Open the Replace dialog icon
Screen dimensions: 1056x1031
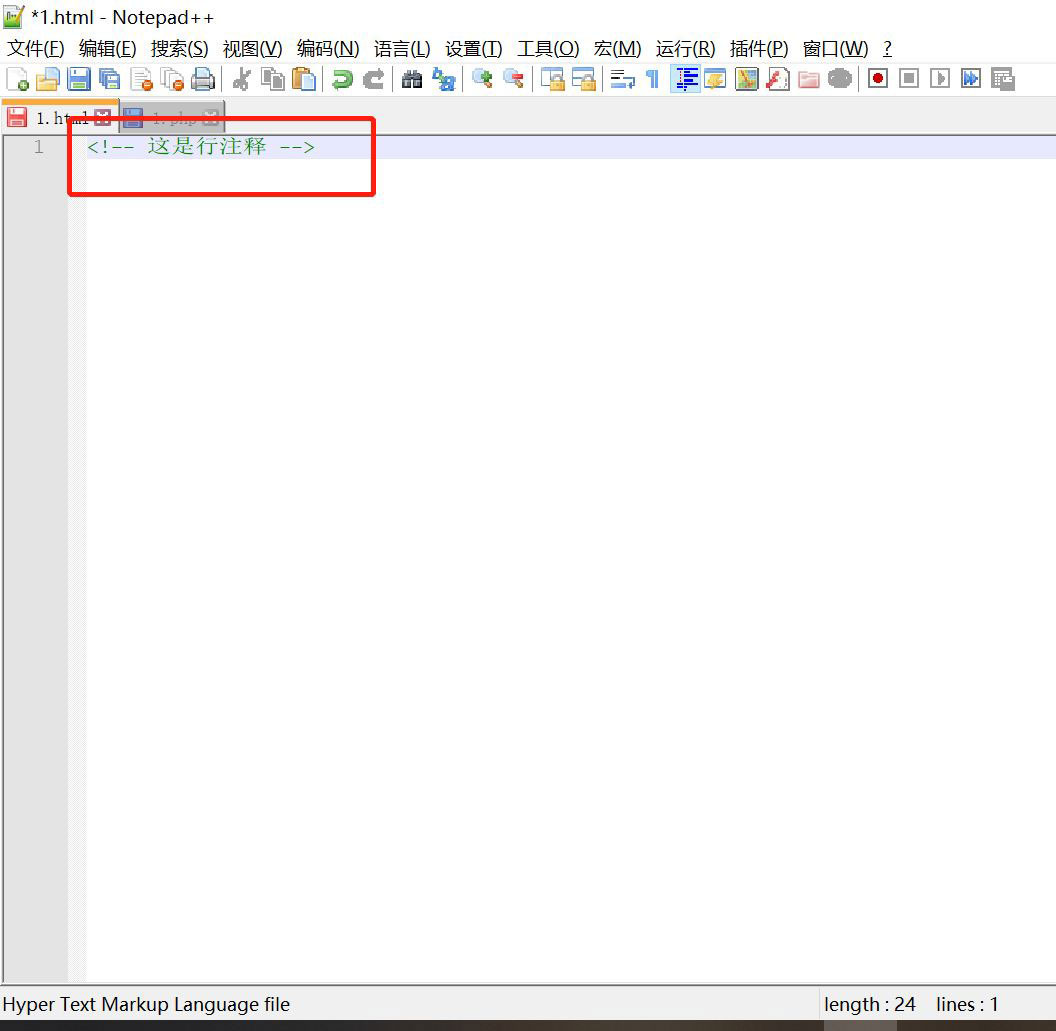point(444,79)
